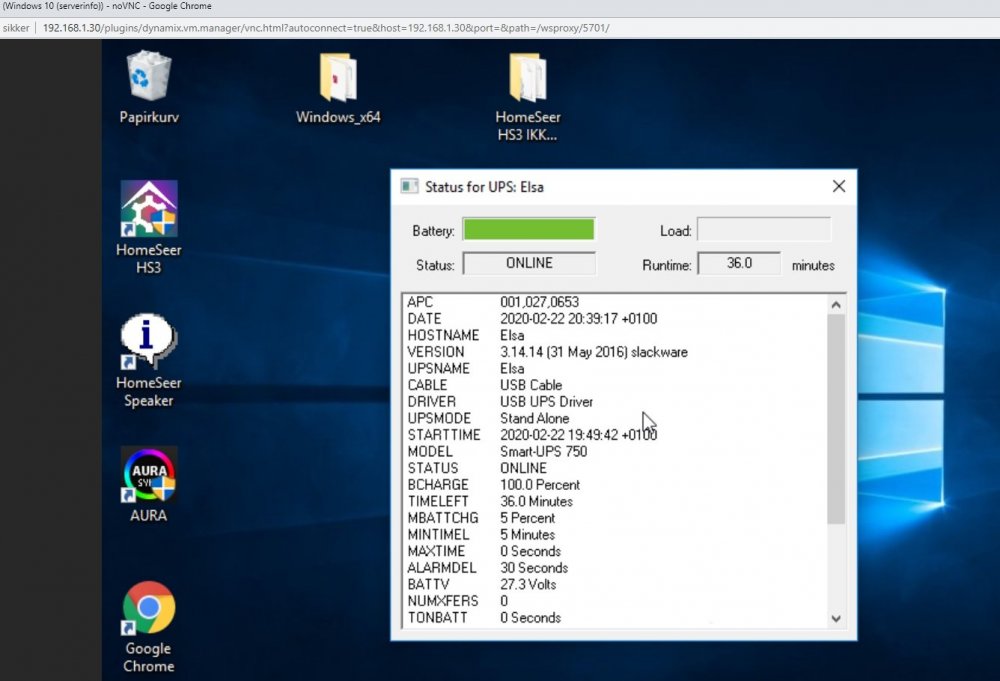
Task: Select the NUMXFERS 0 row
Action: coord(615,601)
